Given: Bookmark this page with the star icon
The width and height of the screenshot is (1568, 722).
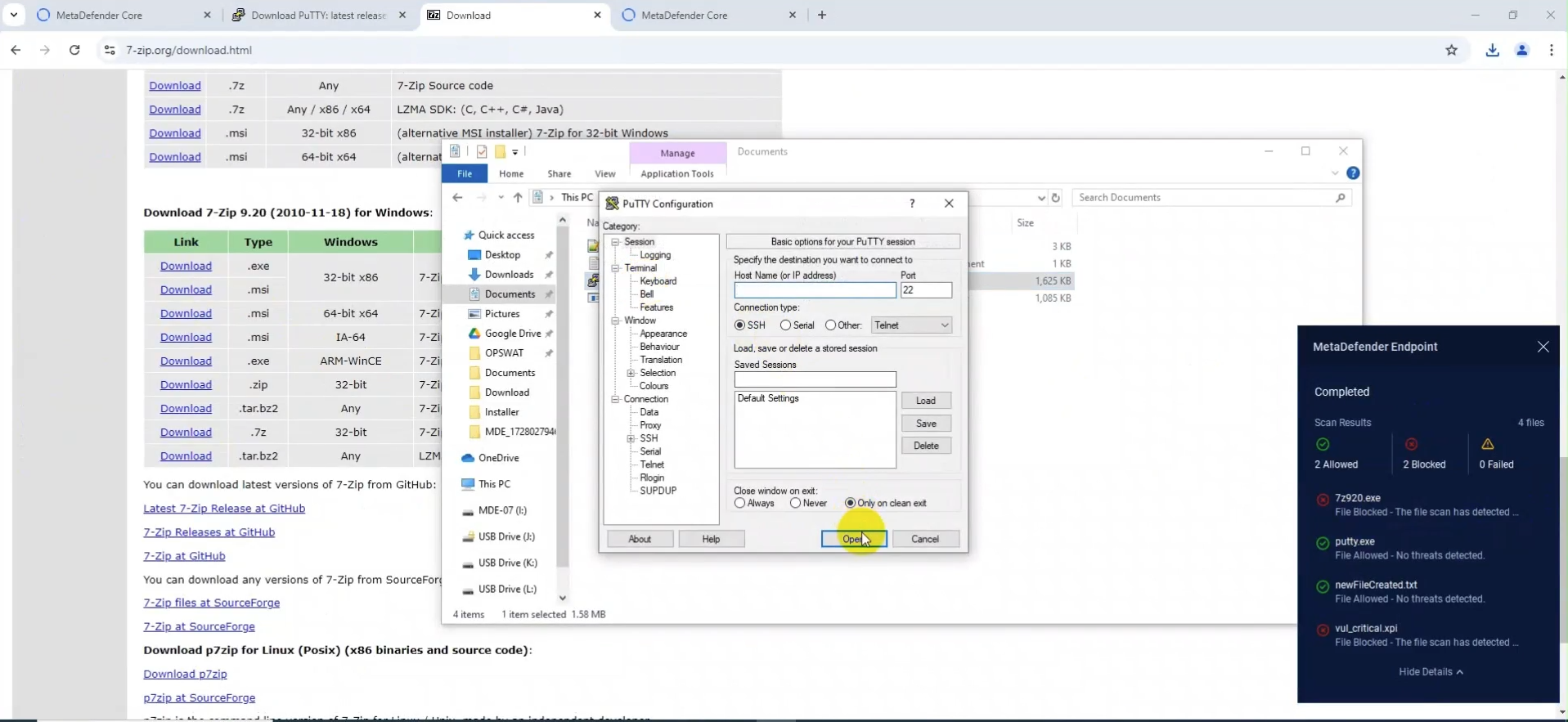Looking at the screenshot, I should tap(1452, 50).
